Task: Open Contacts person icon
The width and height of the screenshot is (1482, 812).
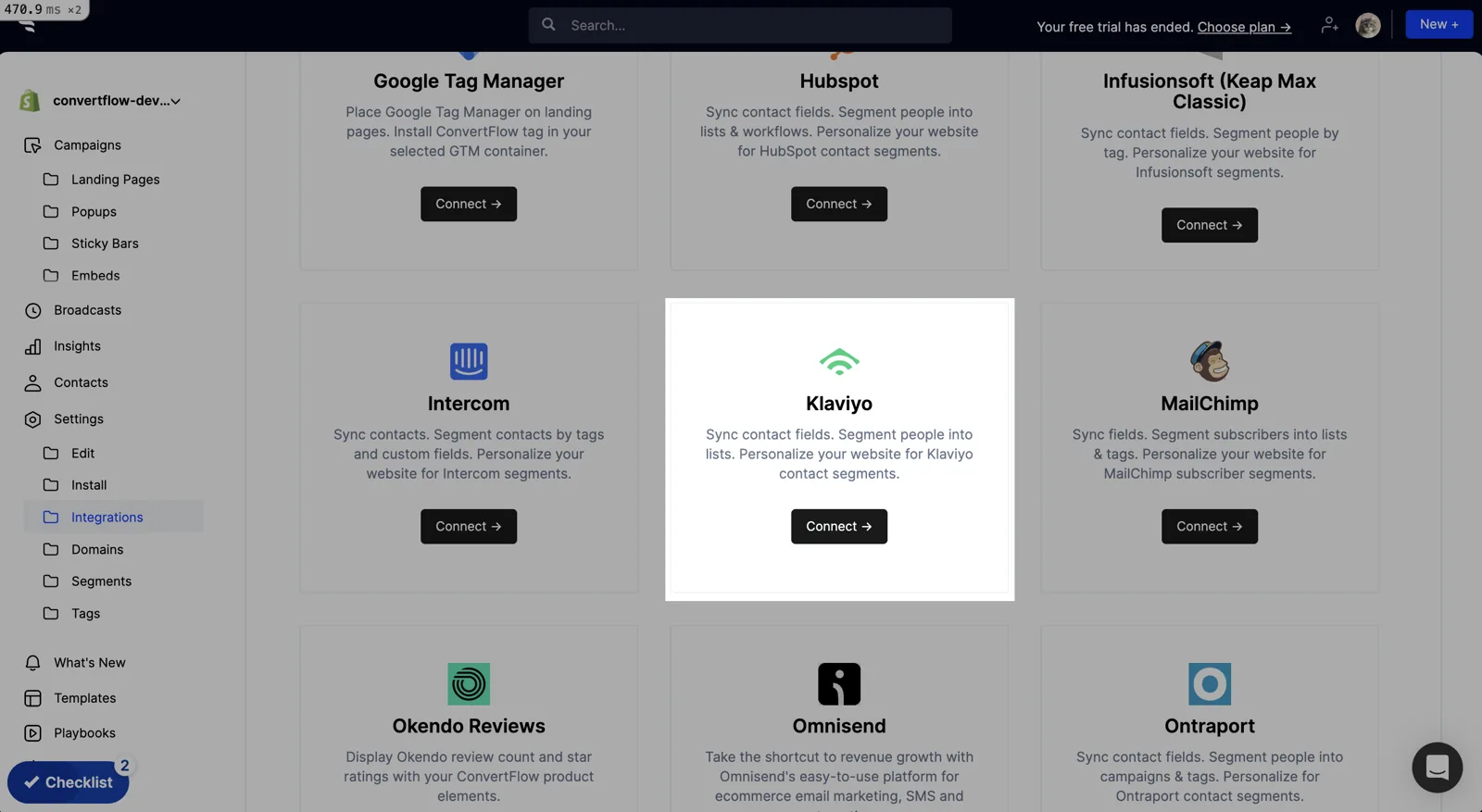Action: (x=32, y=382)
